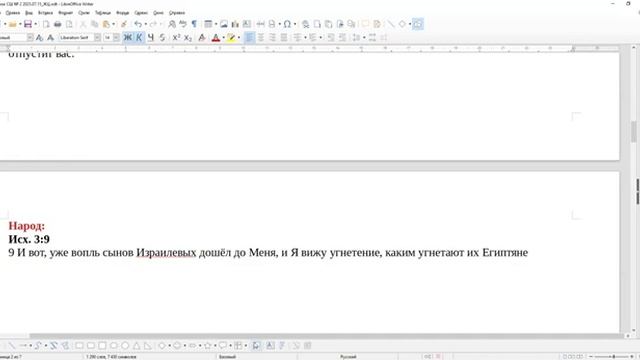Select callout shape in drawing toolbar
Screen dimensions: 640x360
pyautogui.click(x=223, y=346)
